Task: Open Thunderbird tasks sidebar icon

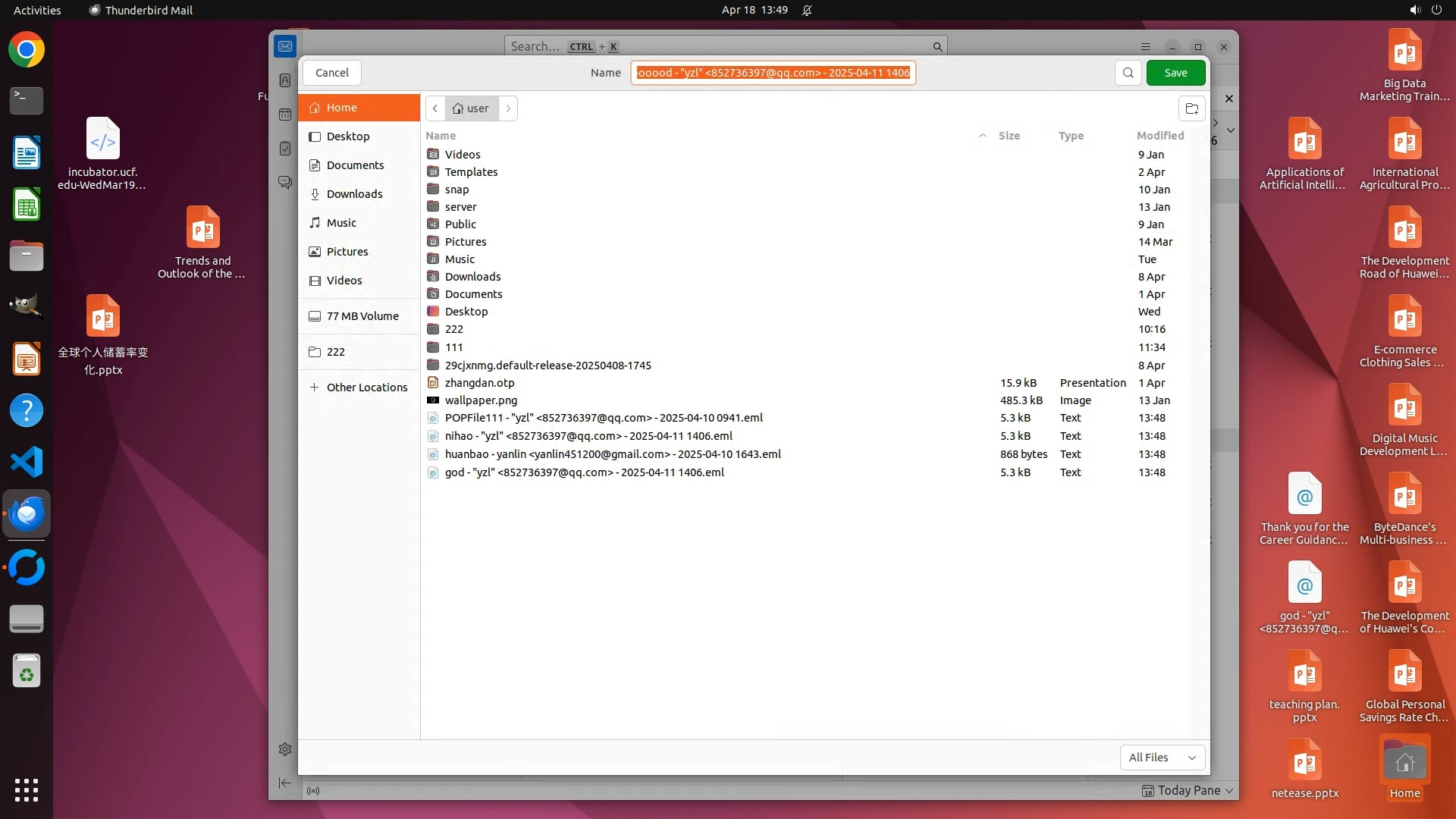Action: pyautogui.click(x=285, y=149)
